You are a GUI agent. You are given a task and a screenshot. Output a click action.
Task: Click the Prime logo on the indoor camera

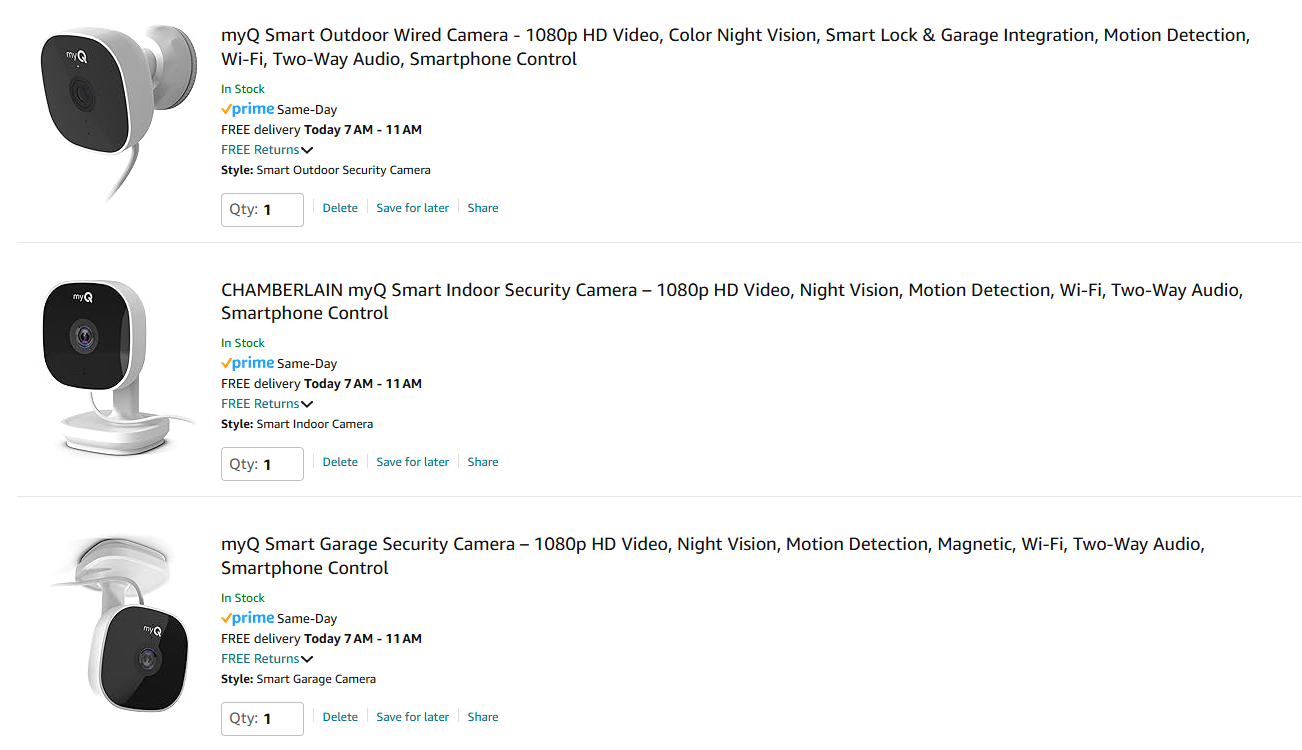pos(248,364)
